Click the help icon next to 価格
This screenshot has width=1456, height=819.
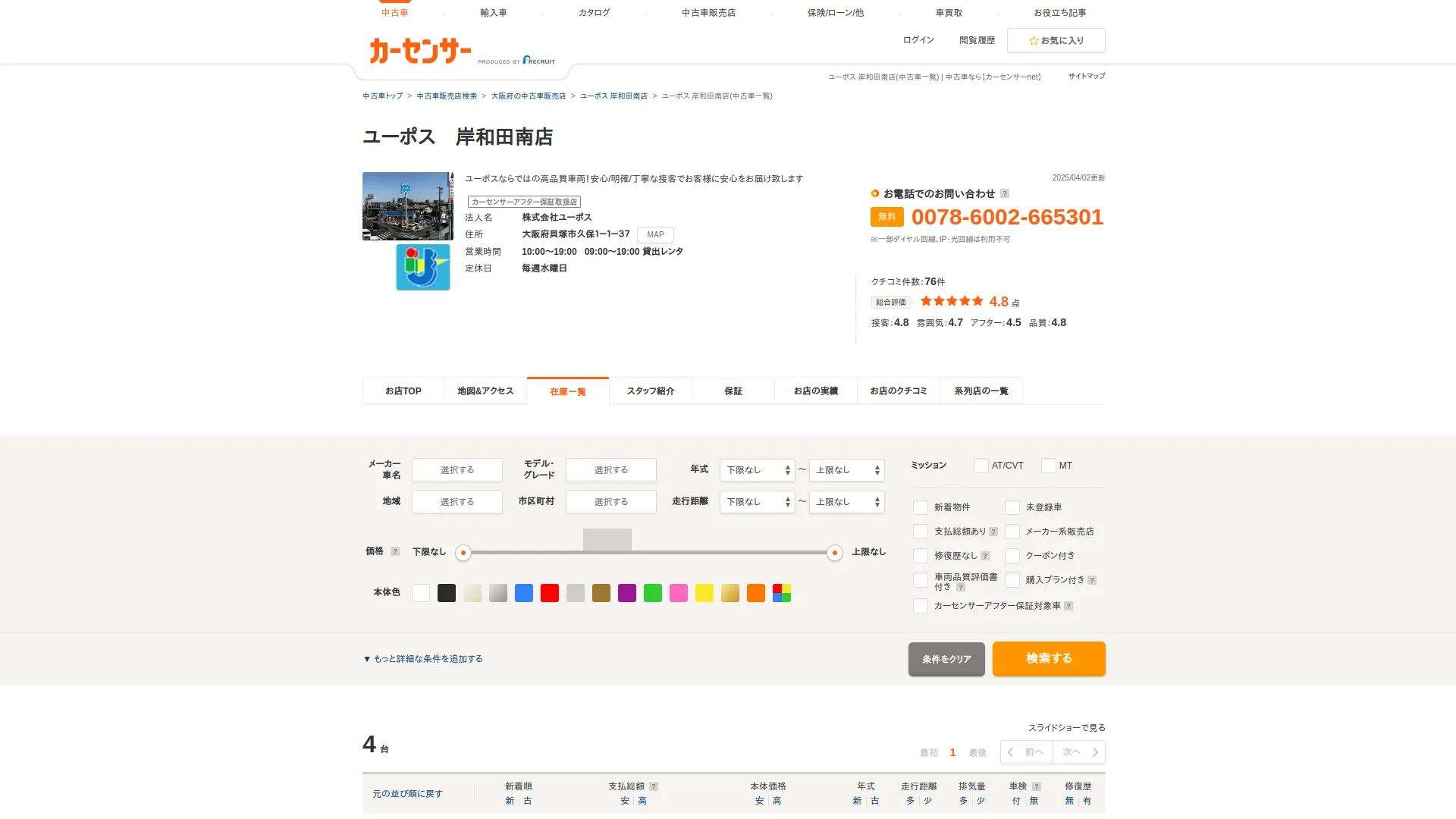pos(395,551)
